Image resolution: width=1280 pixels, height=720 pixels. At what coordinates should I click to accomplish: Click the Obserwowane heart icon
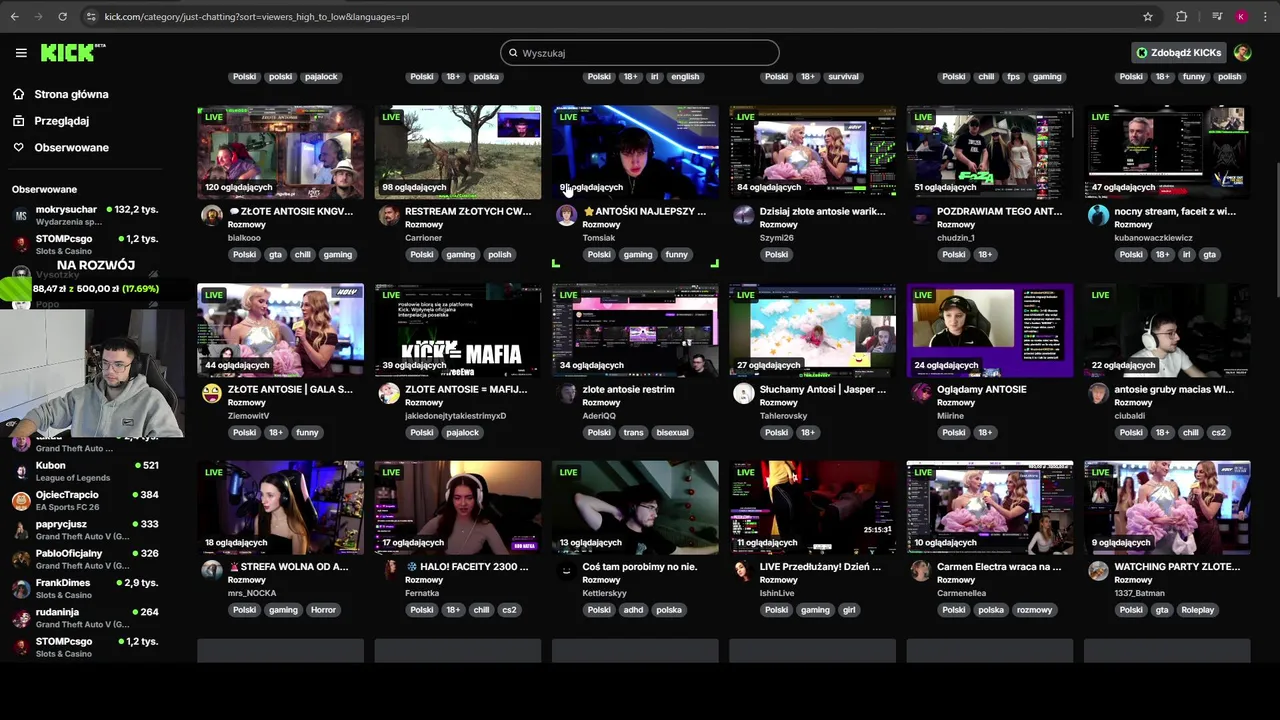(x=19, y=147)
